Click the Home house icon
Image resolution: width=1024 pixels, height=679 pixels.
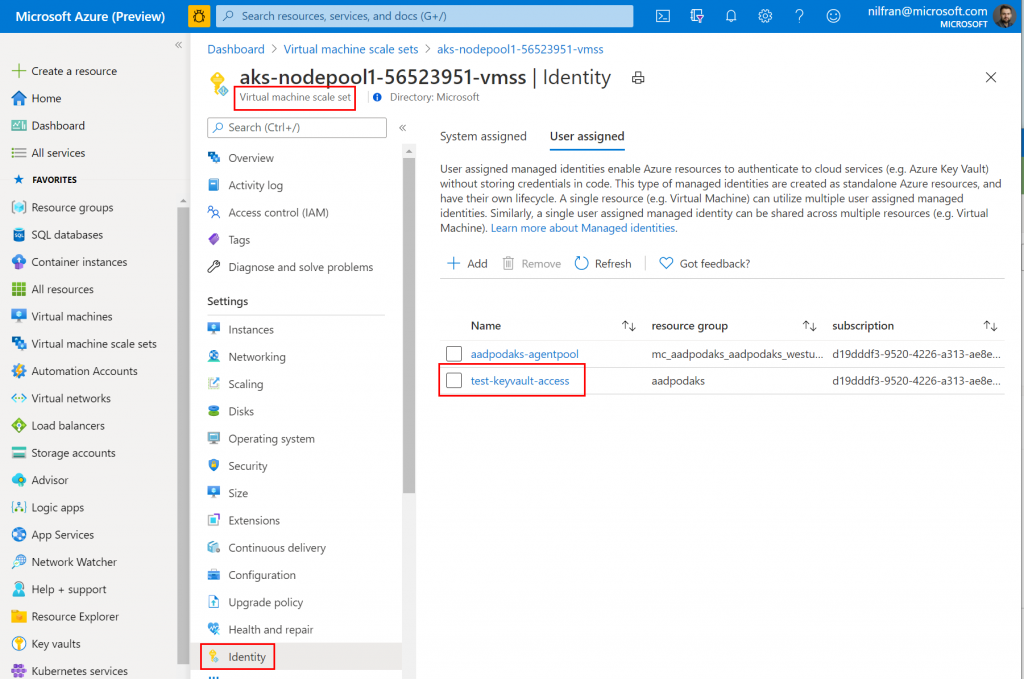pyautogui.click(x=19, y=98)
